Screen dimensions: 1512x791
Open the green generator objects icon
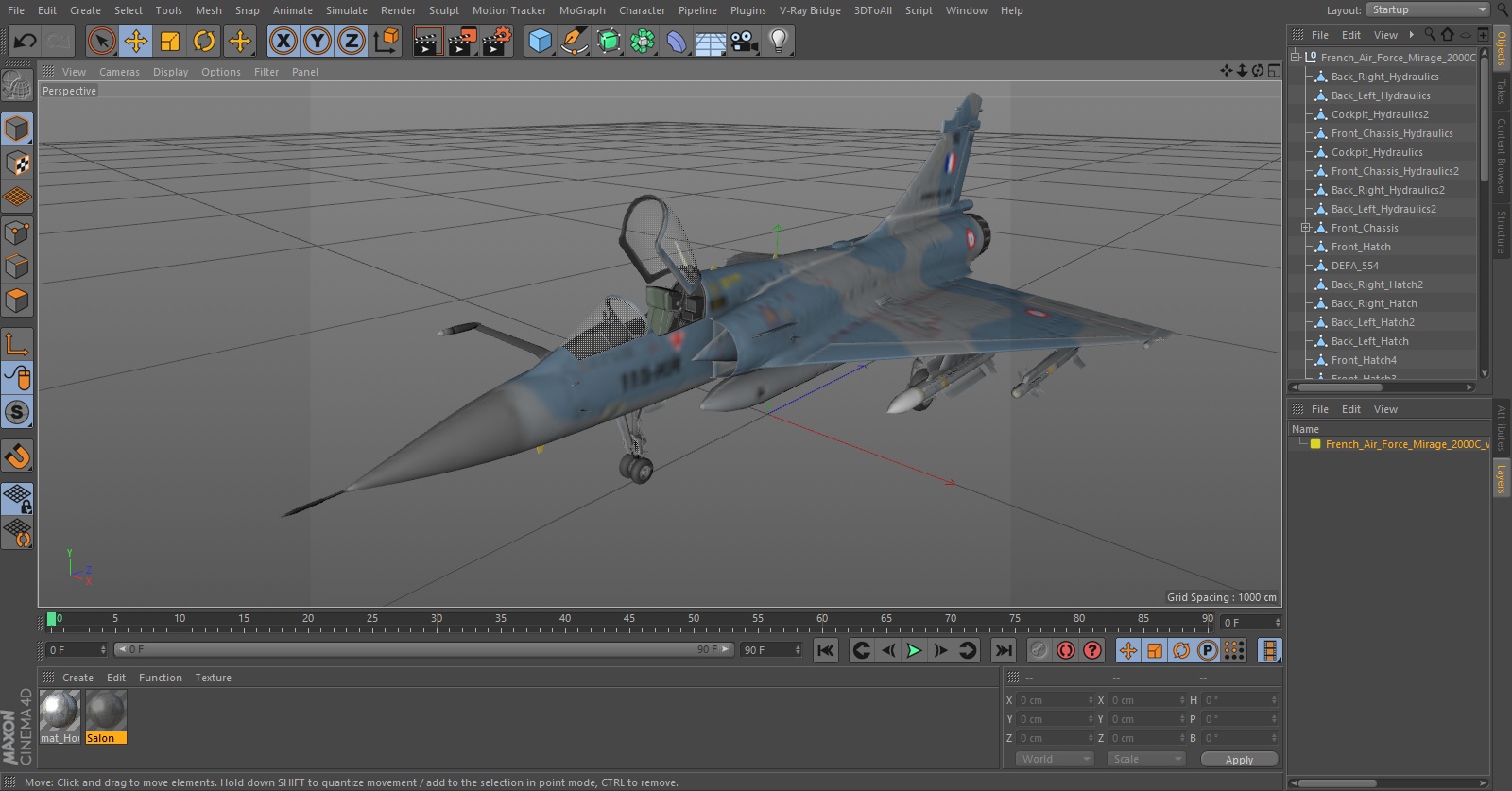pos(609,41)
